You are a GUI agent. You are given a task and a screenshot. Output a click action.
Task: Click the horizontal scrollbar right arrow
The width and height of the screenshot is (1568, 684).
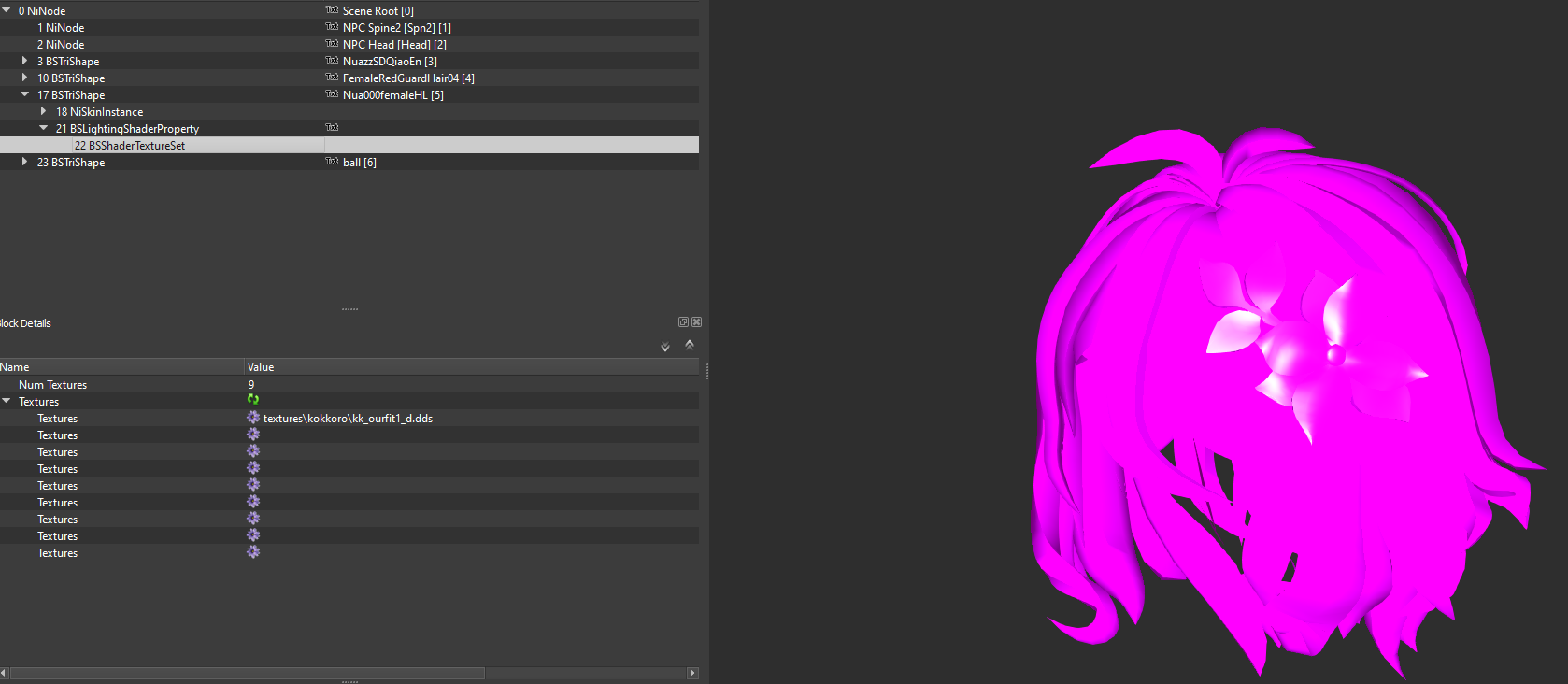point(692,673)
